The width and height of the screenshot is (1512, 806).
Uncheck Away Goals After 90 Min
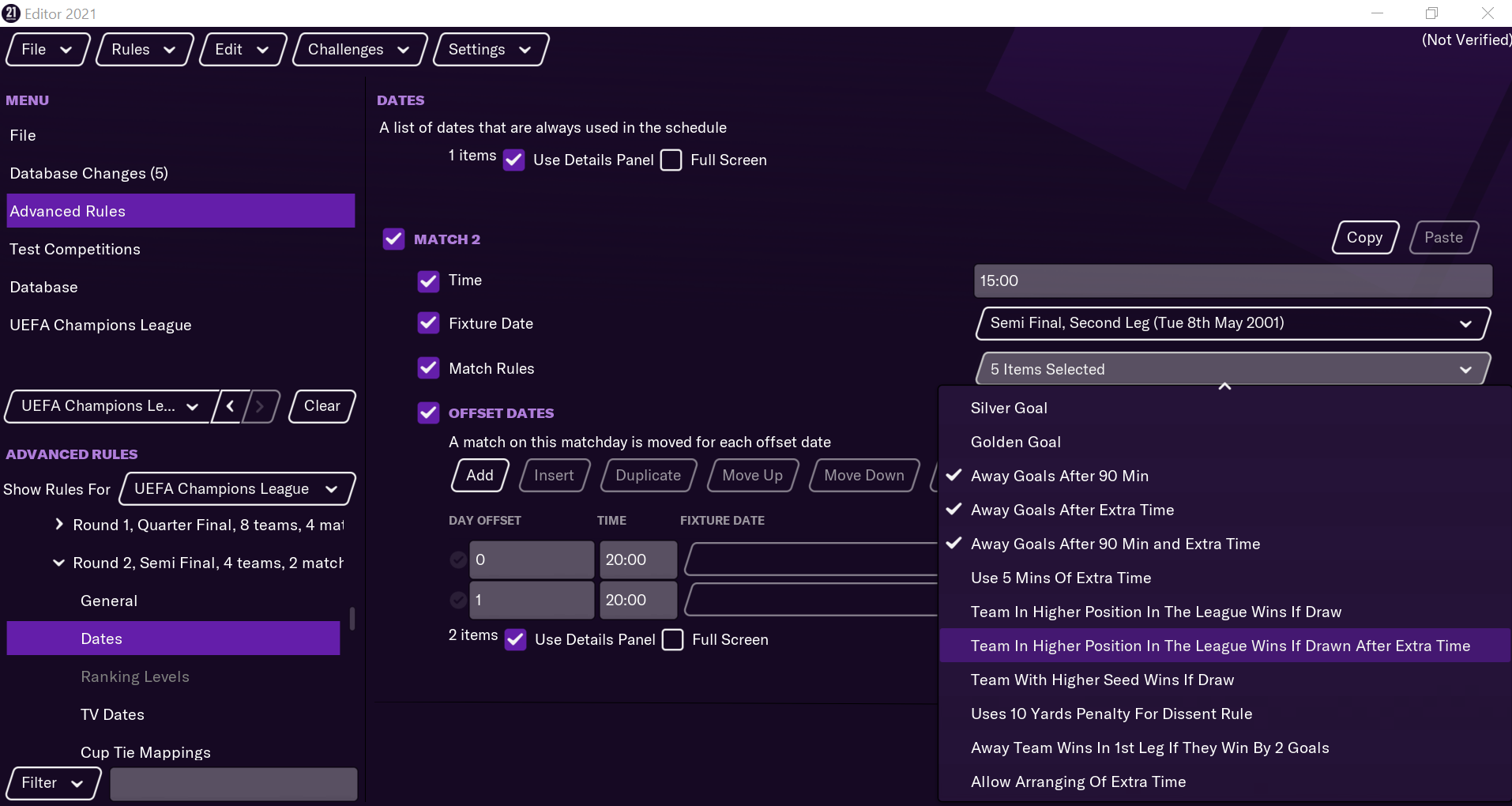[1059, 476]
